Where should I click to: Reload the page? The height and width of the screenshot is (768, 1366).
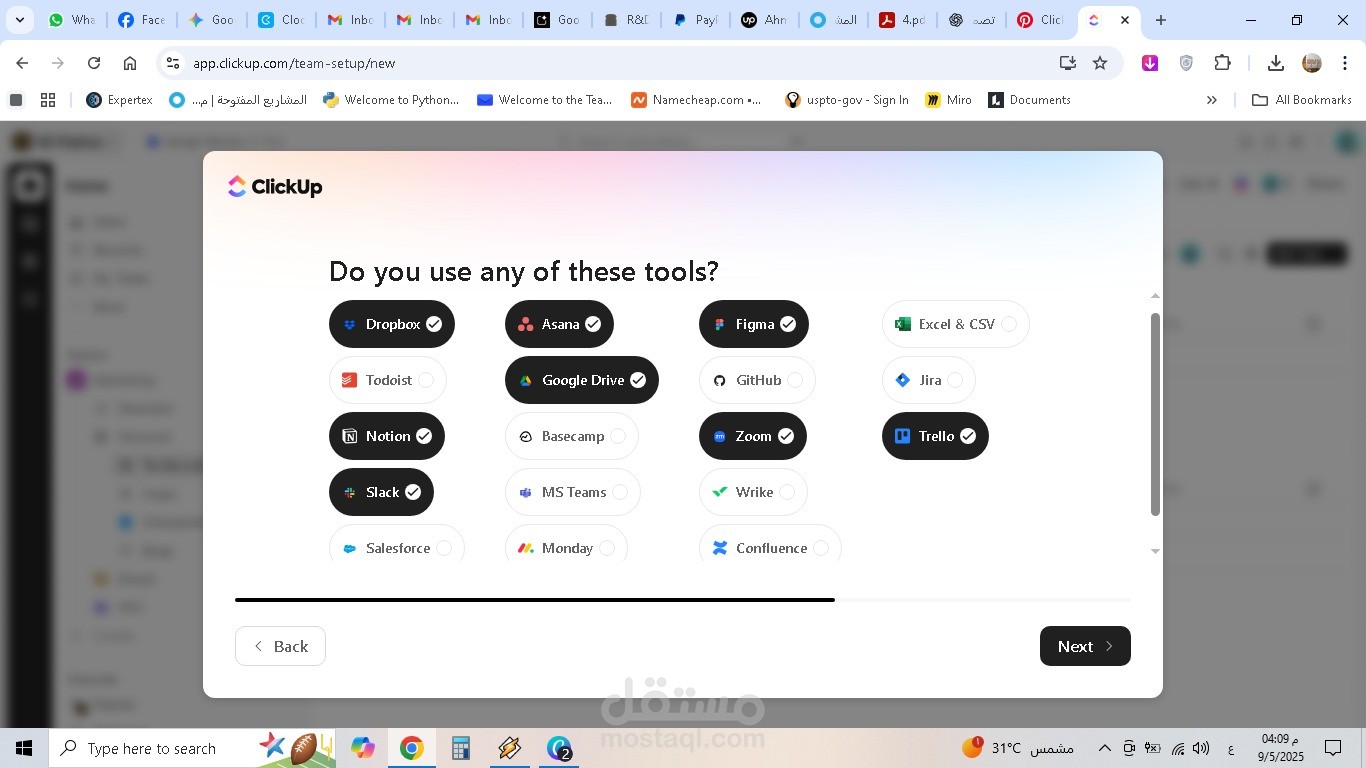[94, 63]
